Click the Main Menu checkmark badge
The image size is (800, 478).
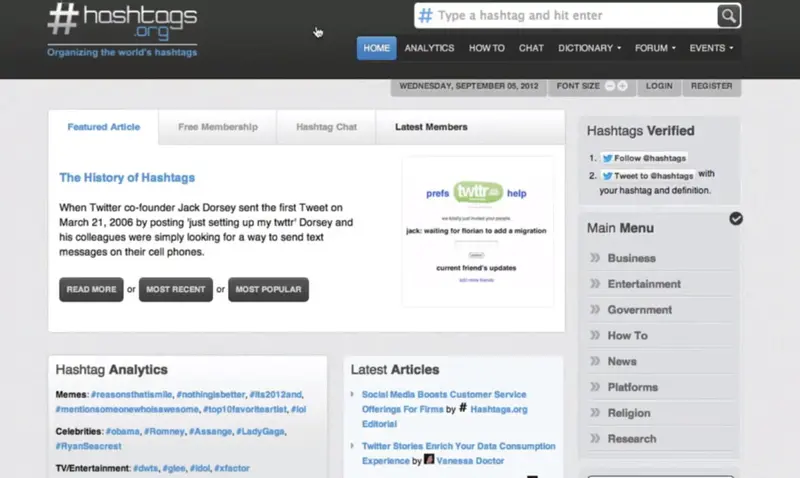click(736, 218)
